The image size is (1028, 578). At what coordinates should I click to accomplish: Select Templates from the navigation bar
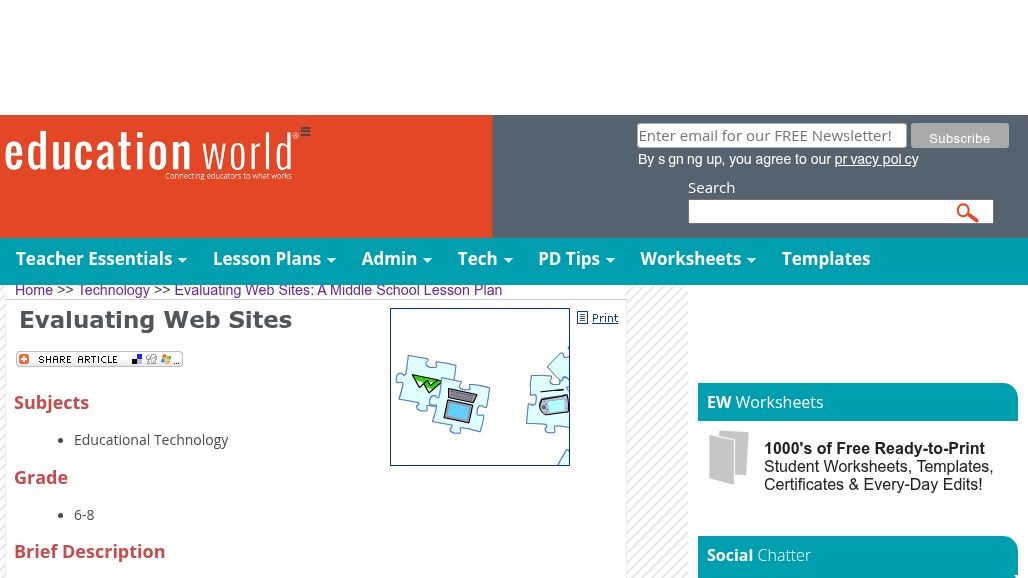point(825,258)
